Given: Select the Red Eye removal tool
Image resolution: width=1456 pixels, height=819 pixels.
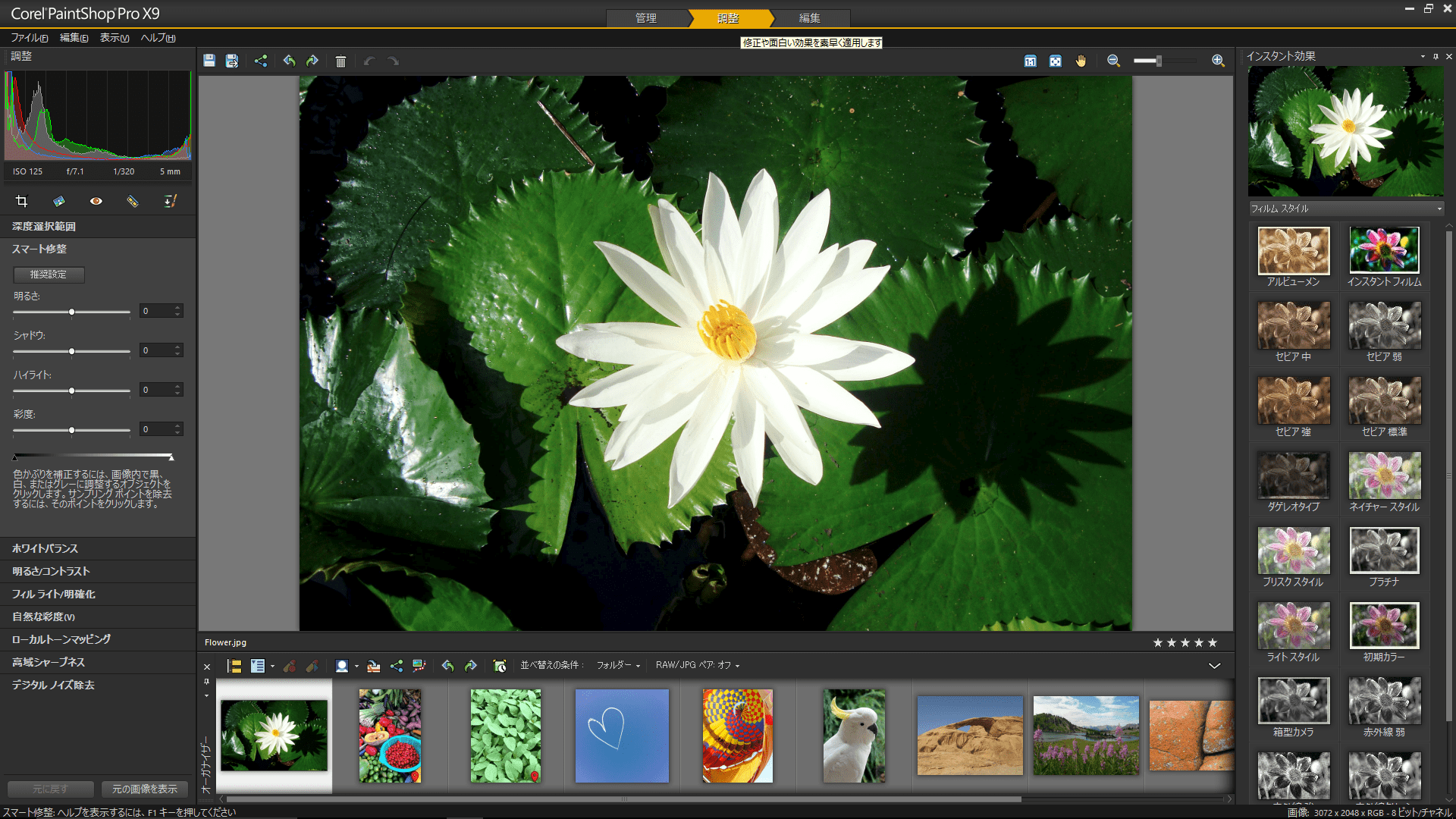Looking at the screenshot, I should coord(96,201).
